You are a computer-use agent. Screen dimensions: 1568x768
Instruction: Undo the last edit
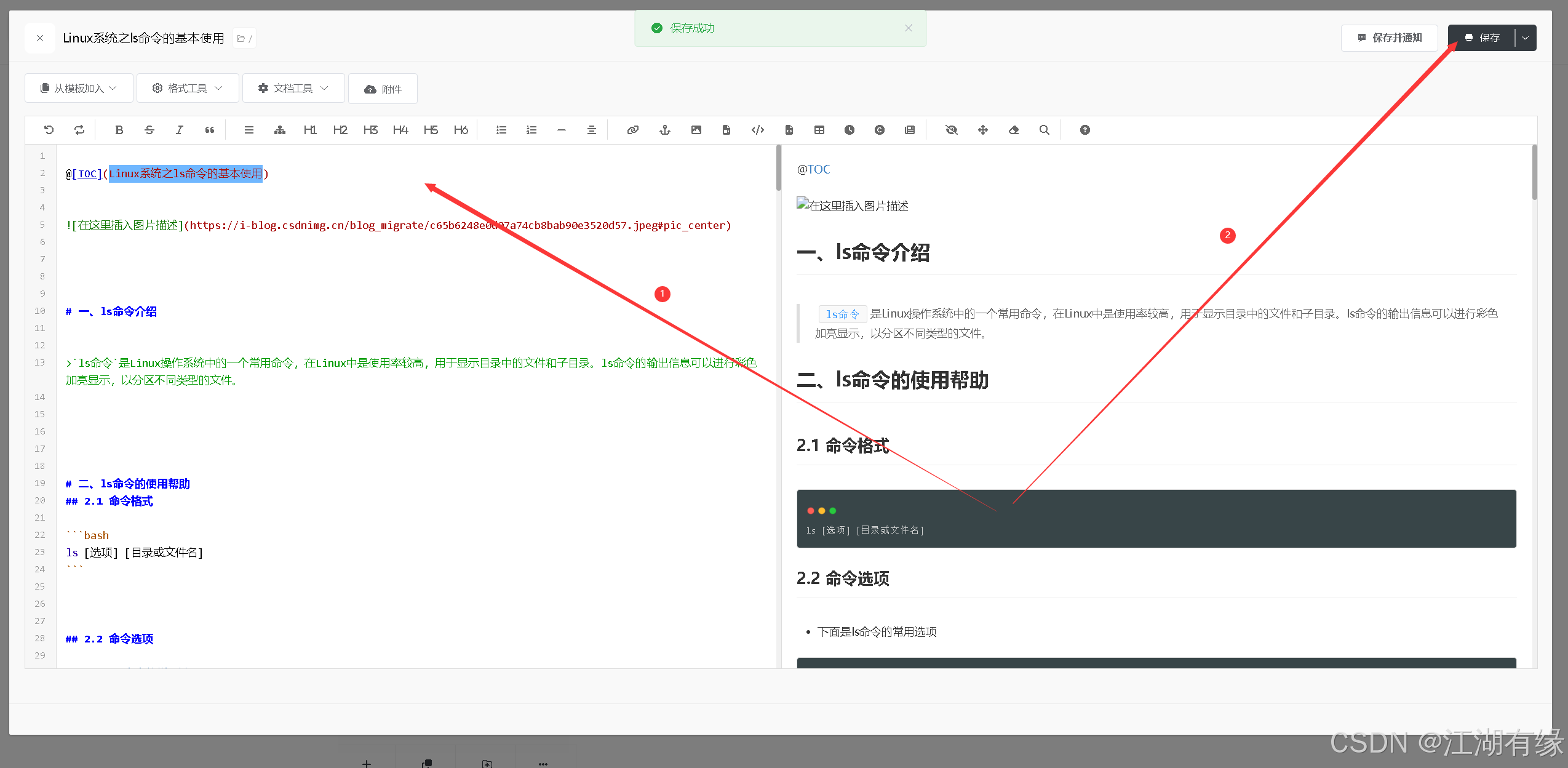pos(49,130)
